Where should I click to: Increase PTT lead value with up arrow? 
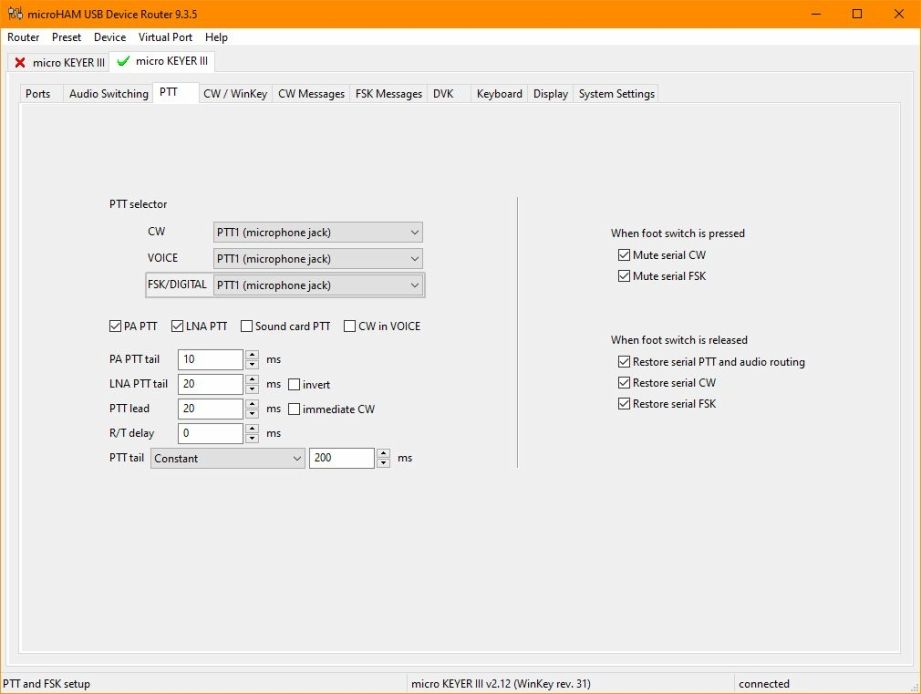pyautogui.click(x=252, y=404)
